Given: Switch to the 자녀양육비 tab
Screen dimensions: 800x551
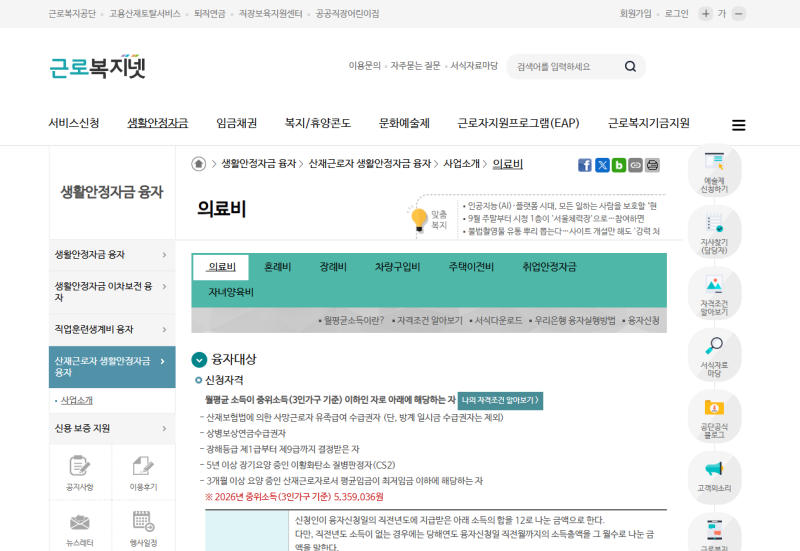Looking at the screenshot, I should point(231,292).
